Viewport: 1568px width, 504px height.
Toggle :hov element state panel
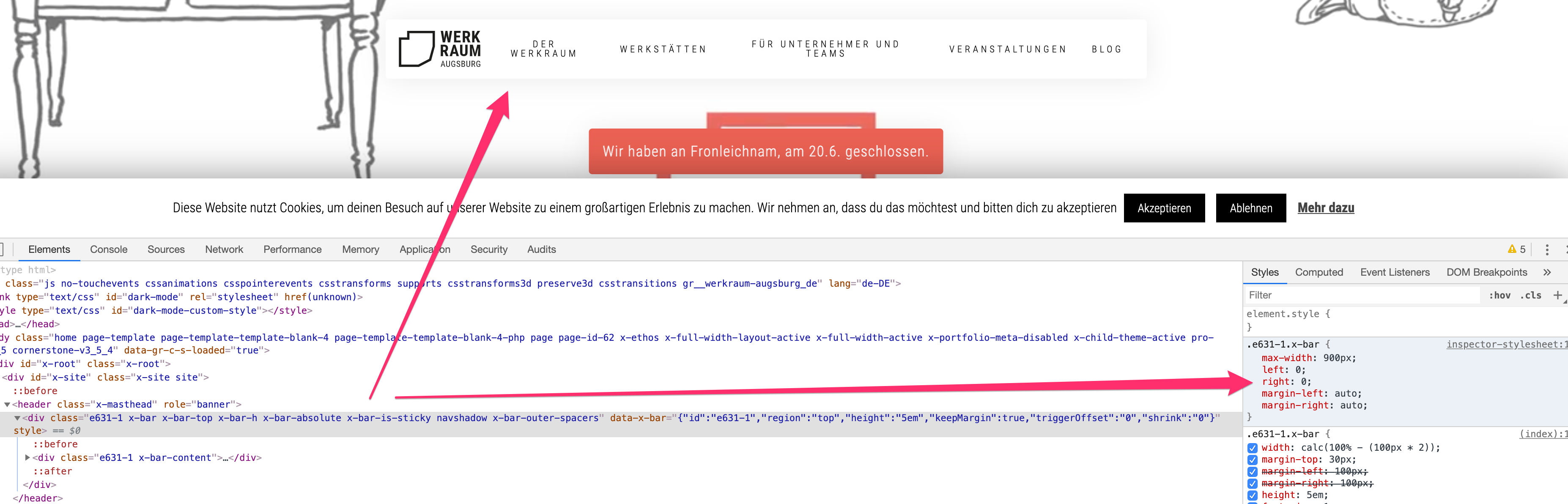click(1499, 295)
